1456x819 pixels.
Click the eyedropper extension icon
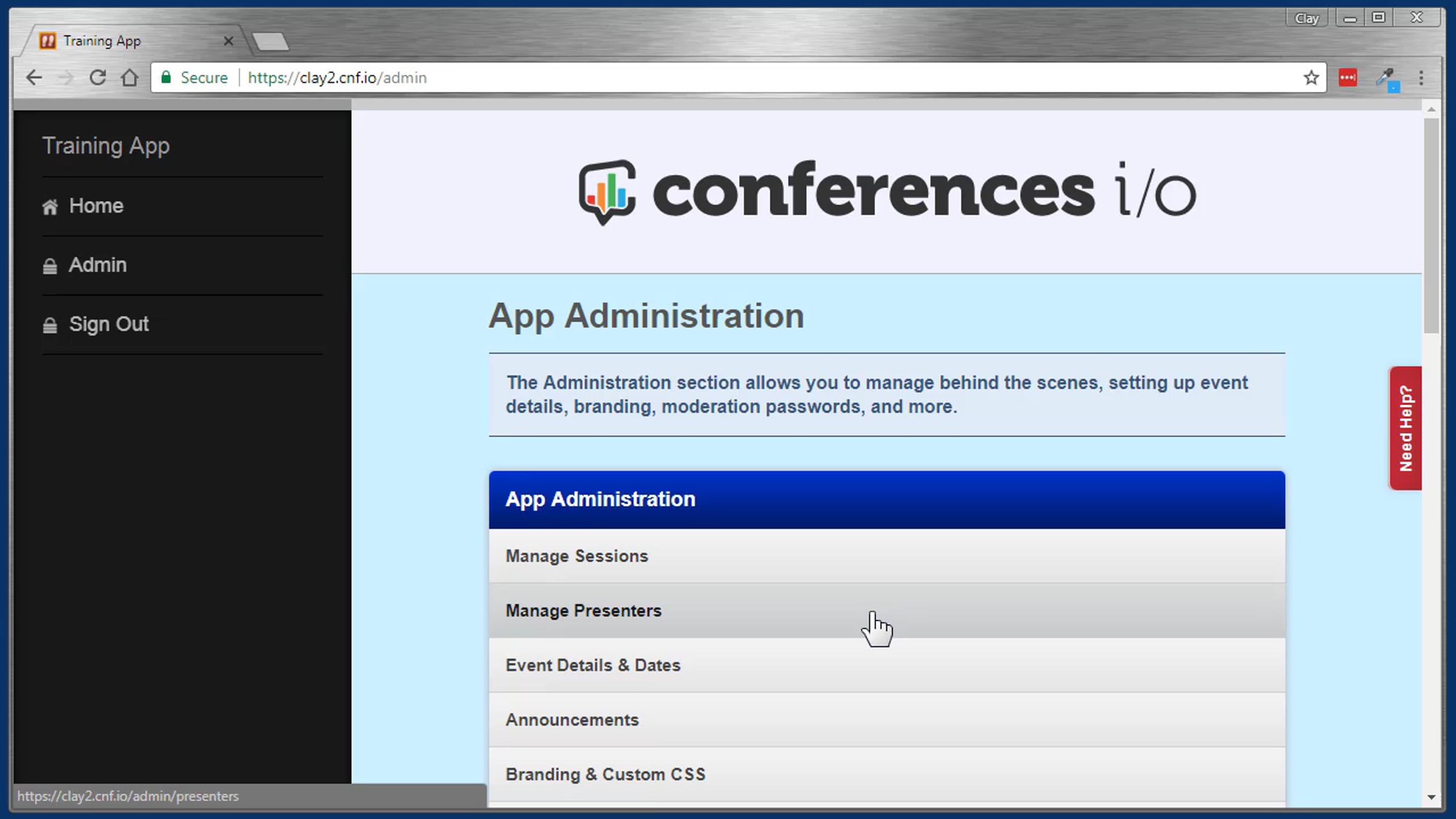(x=1386, y=79)
